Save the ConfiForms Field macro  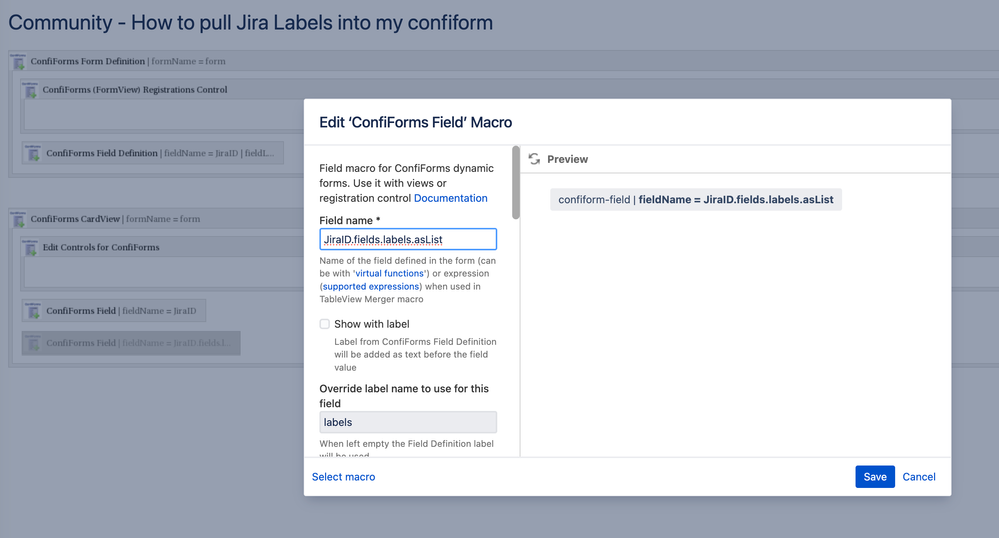[x=875, y=477]
